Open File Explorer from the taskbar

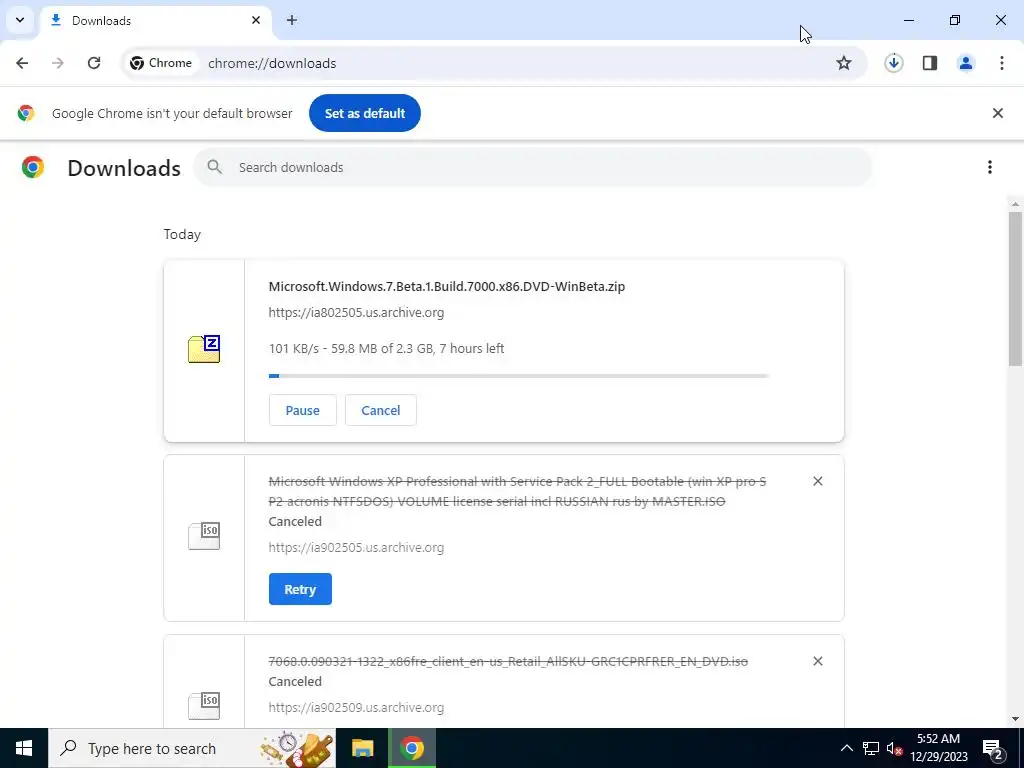[362, 748]
